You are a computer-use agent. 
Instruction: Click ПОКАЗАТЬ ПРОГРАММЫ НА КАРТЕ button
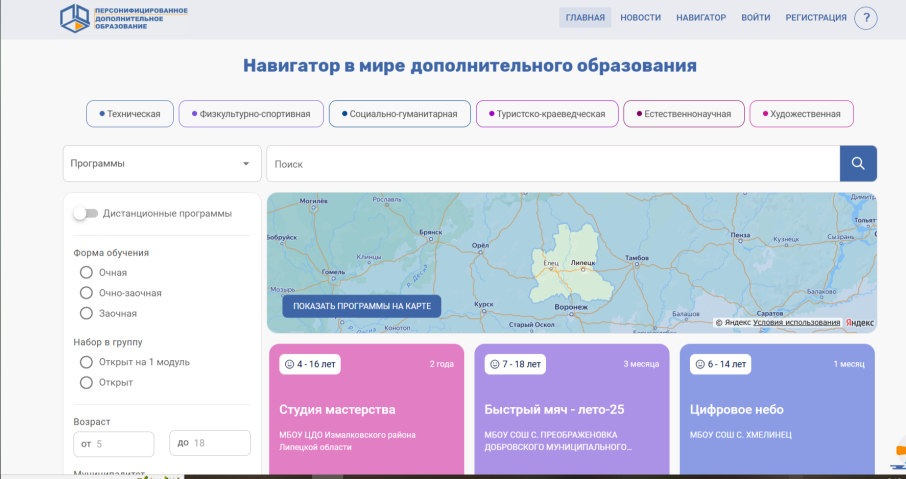click(362, 306)
